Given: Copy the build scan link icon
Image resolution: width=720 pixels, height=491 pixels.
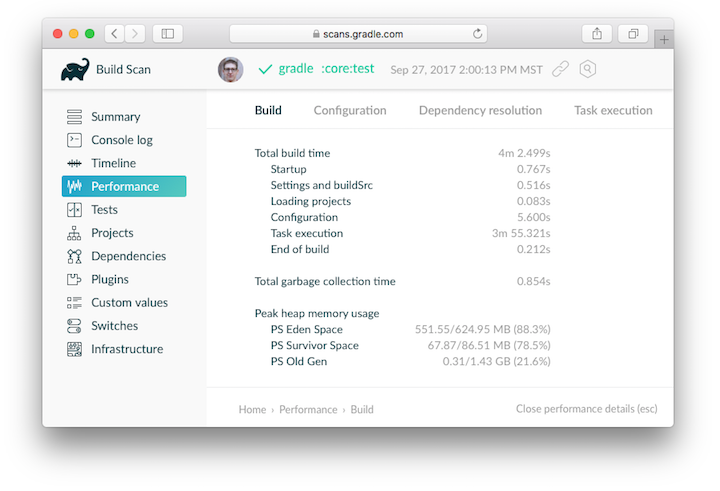Looking at the screenshot, I should tap(560, 69).
